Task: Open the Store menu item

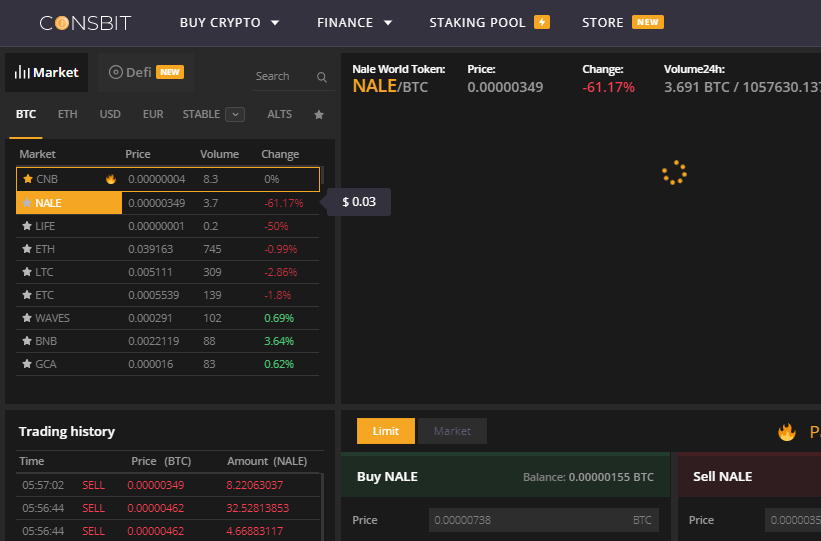Action: point(603,23)
